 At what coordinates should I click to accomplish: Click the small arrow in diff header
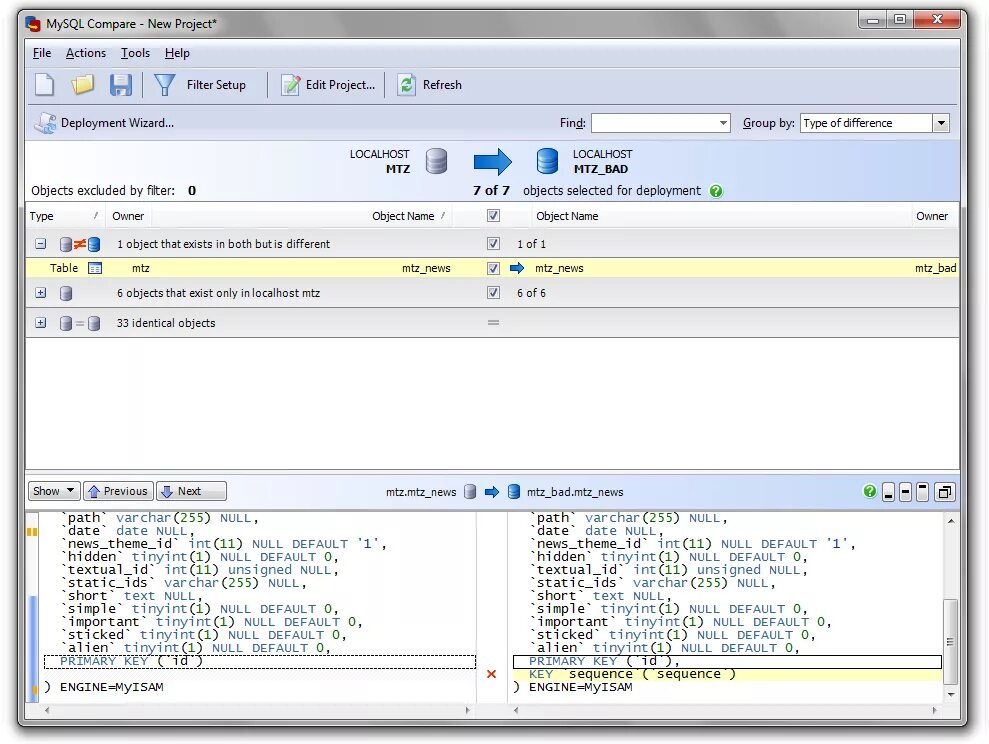pos(492,492)
